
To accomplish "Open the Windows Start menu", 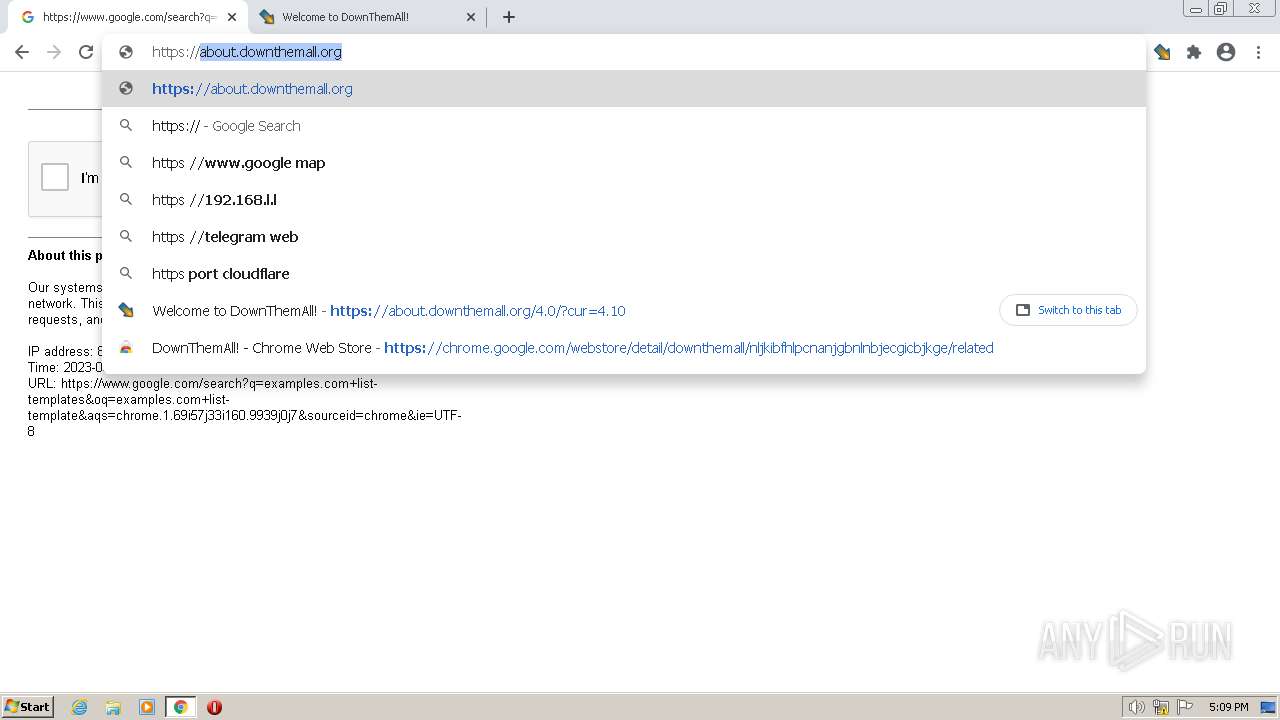I will [28, 707].
